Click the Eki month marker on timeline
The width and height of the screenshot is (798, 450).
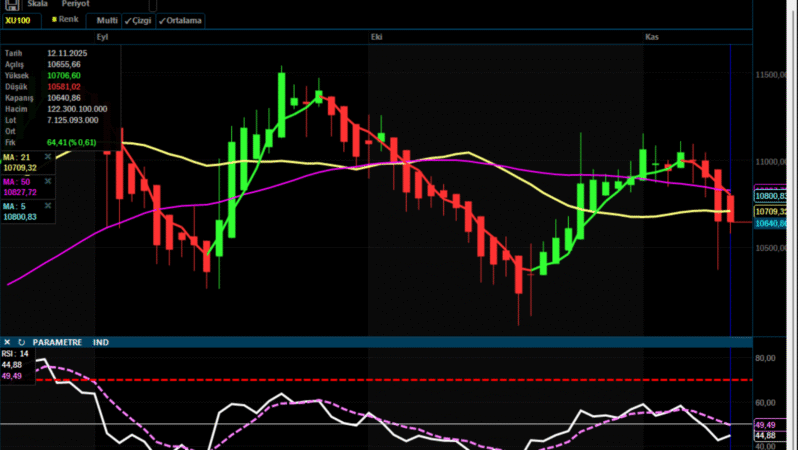pos(377,37)
